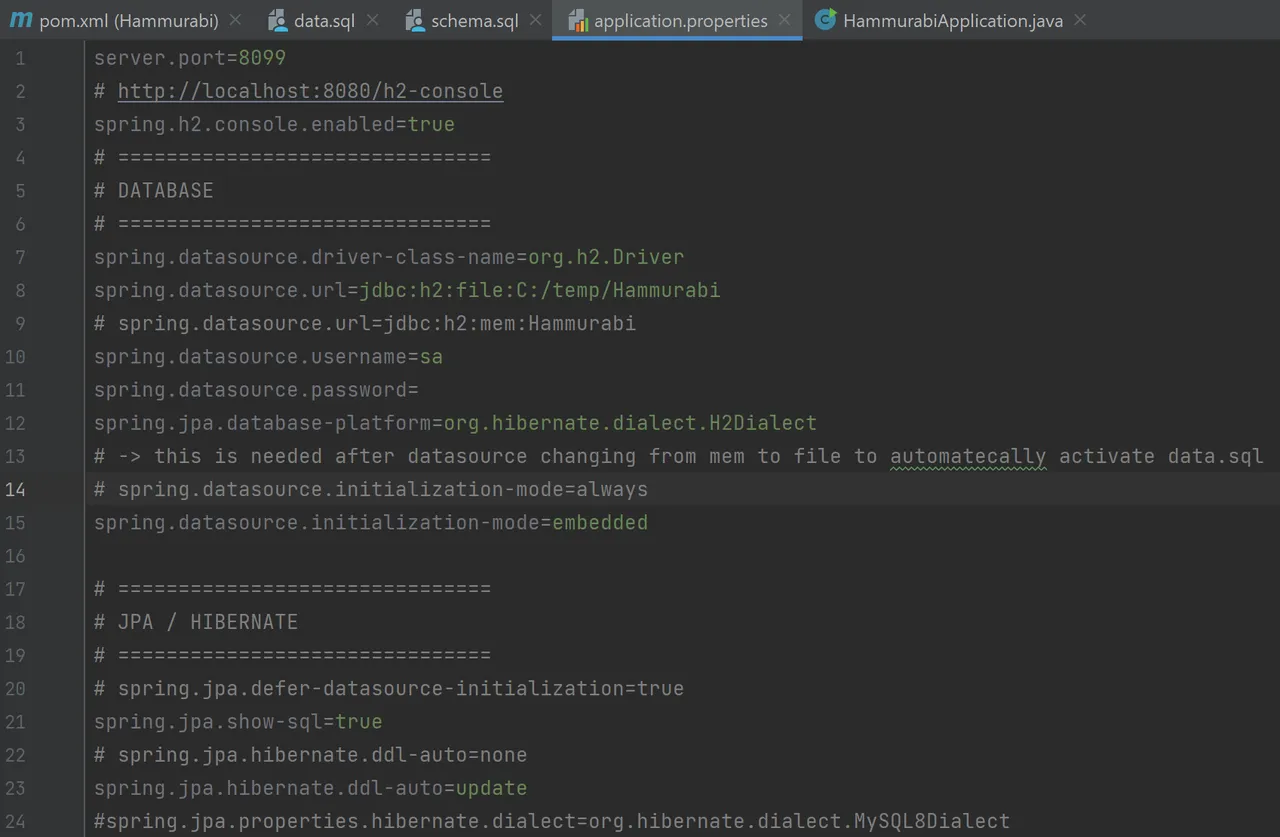Click the 'embedded' value
Image resolution: width=1280 pixels, height=837 pixels.
(600, 522)
